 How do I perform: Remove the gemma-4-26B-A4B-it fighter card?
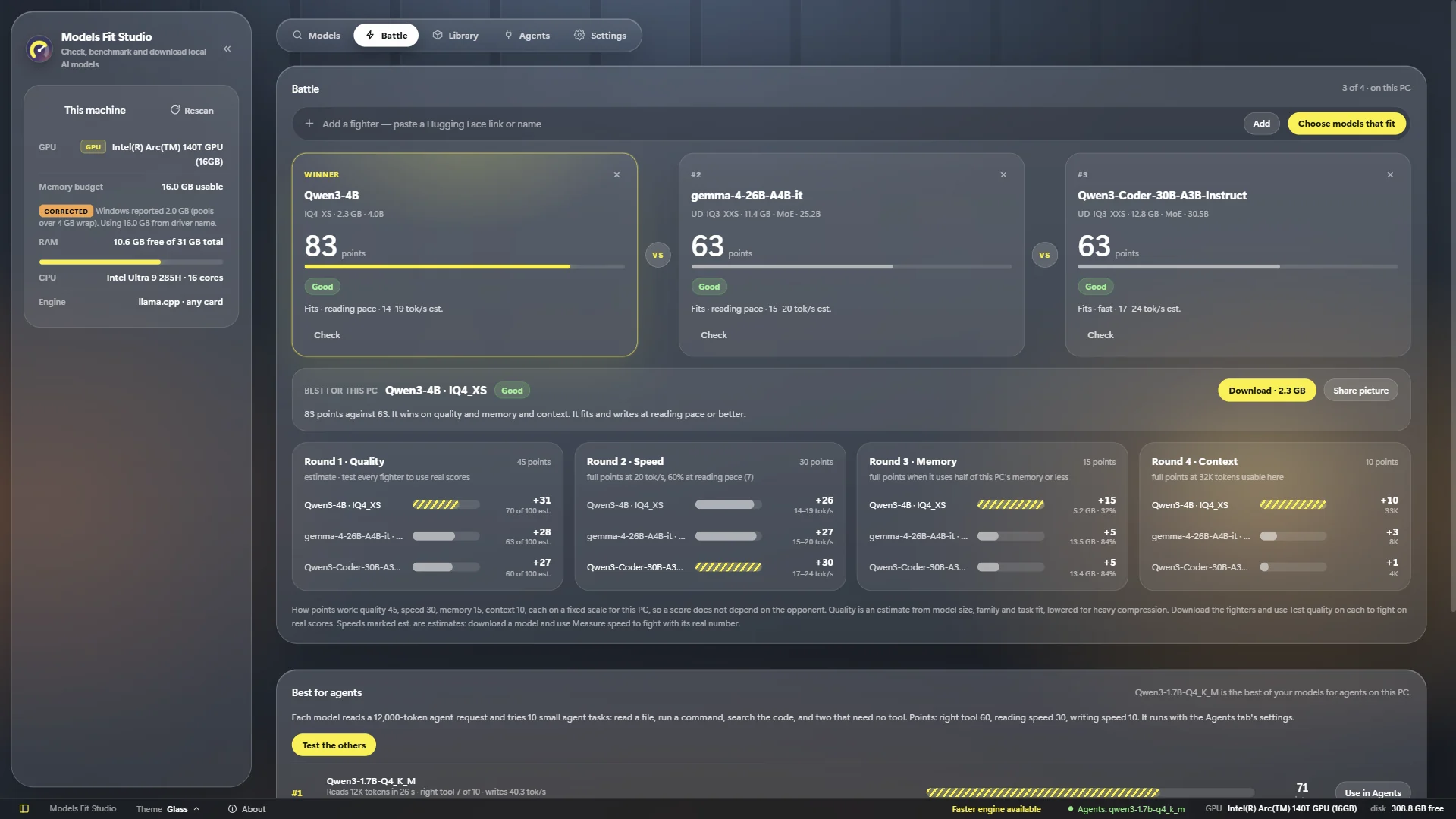pos(1003,174)
